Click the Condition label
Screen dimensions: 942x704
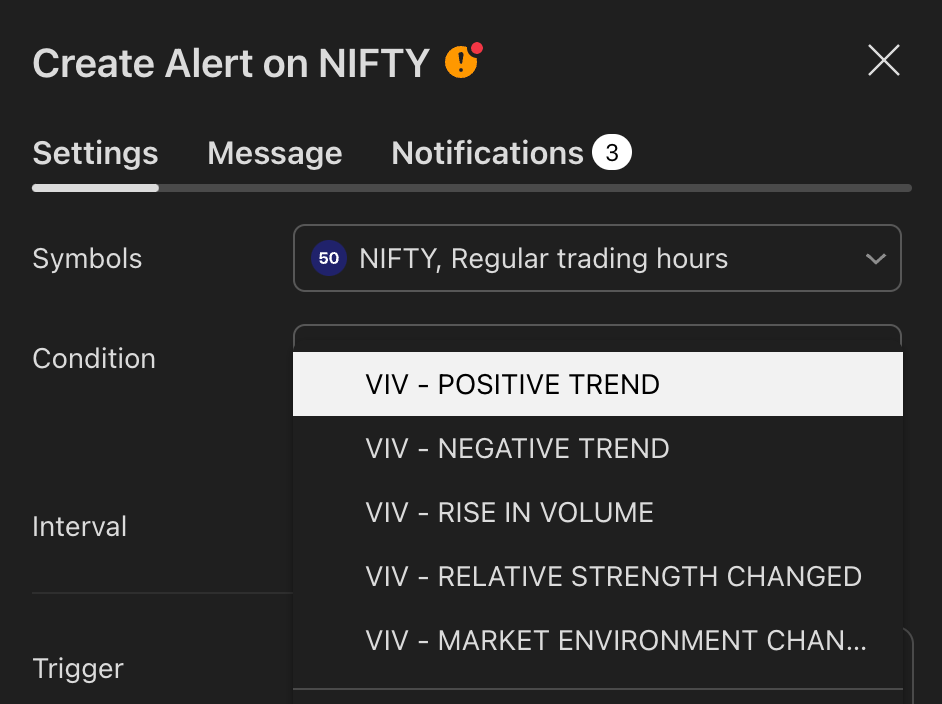pos(94,358)
